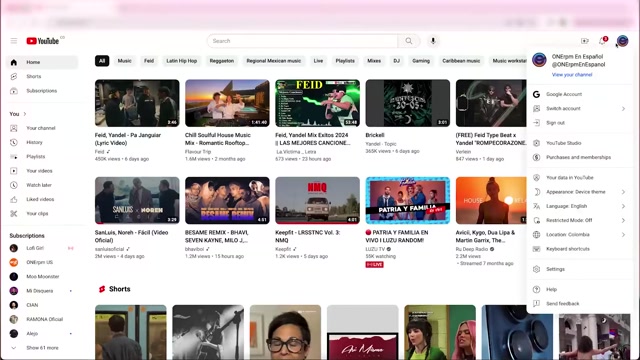The image size is (640, 360).
Task: Open the hamburger guide menu
Action: click(14, 41)
